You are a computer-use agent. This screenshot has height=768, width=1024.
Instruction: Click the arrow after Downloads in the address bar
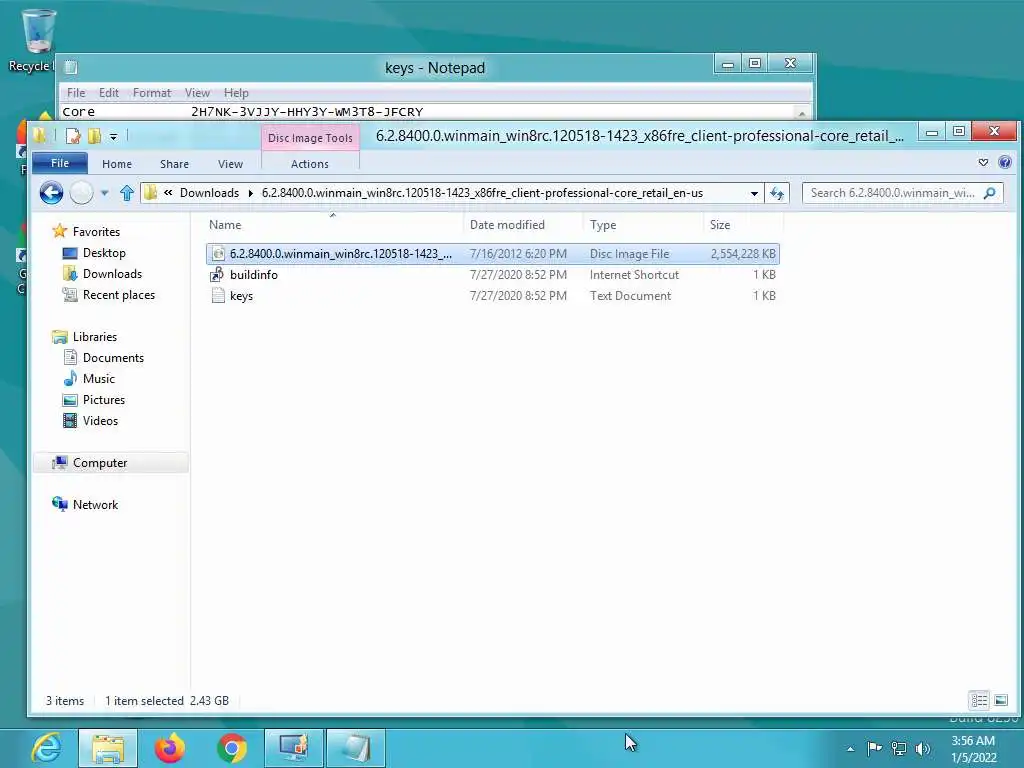click(x=250, y=193)
